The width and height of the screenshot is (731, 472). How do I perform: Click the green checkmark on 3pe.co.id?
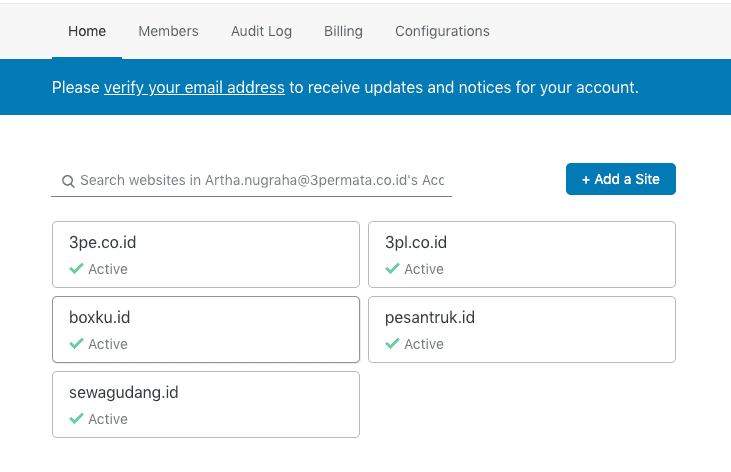(x=76, y=269)
